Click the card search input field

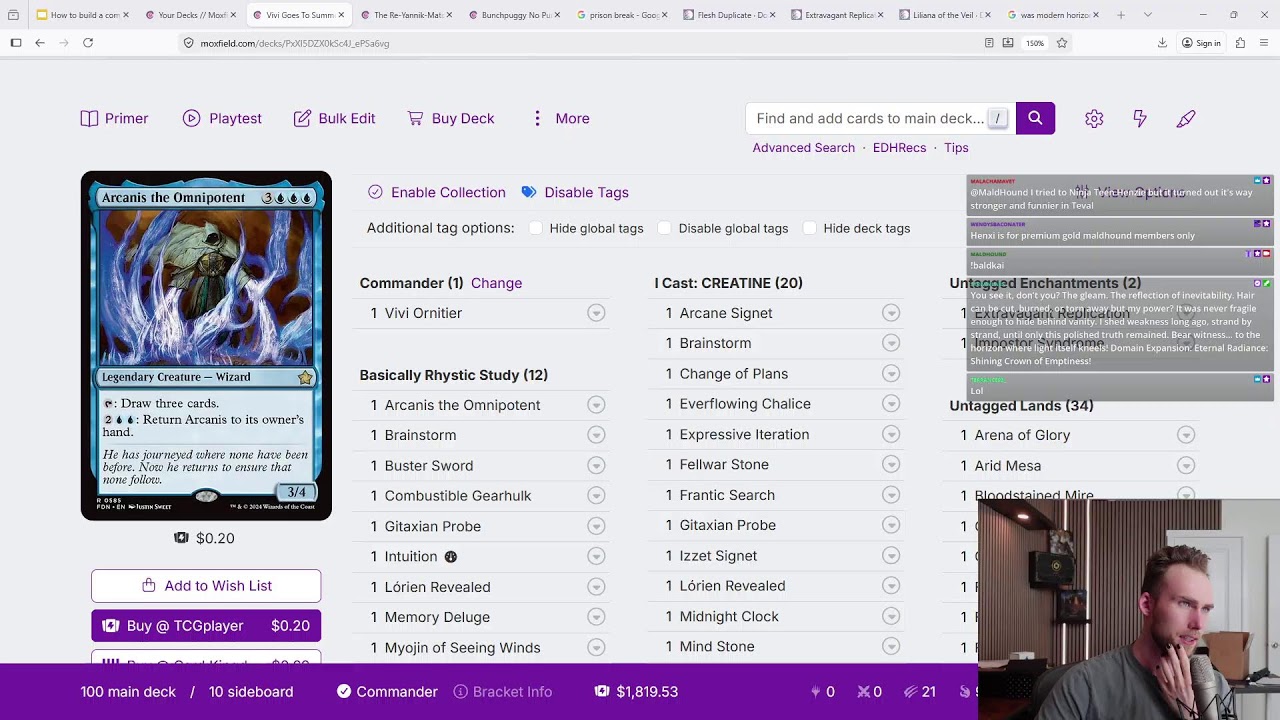coord(880,118)
